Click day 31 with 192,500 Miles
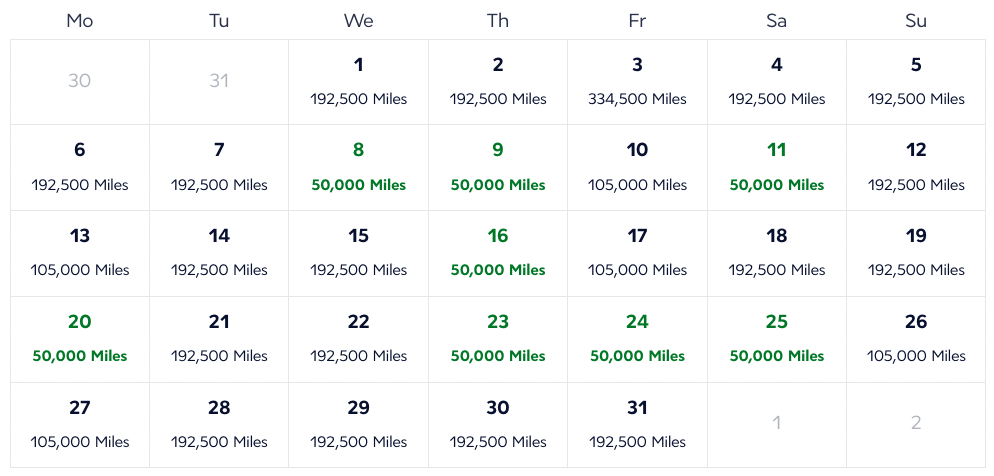Screen dimensions: 994x476 (637, 424)
